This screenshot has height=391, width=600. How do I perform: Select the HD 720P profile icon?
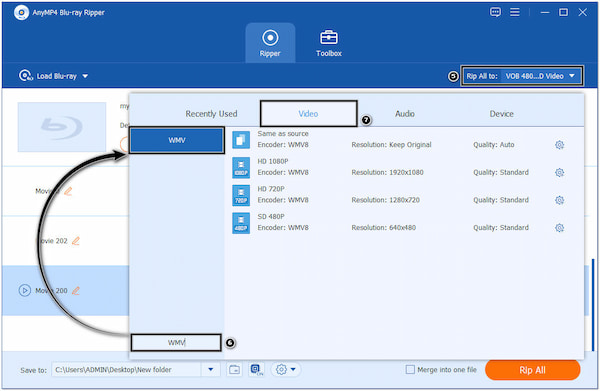click(x=241, y=195)
